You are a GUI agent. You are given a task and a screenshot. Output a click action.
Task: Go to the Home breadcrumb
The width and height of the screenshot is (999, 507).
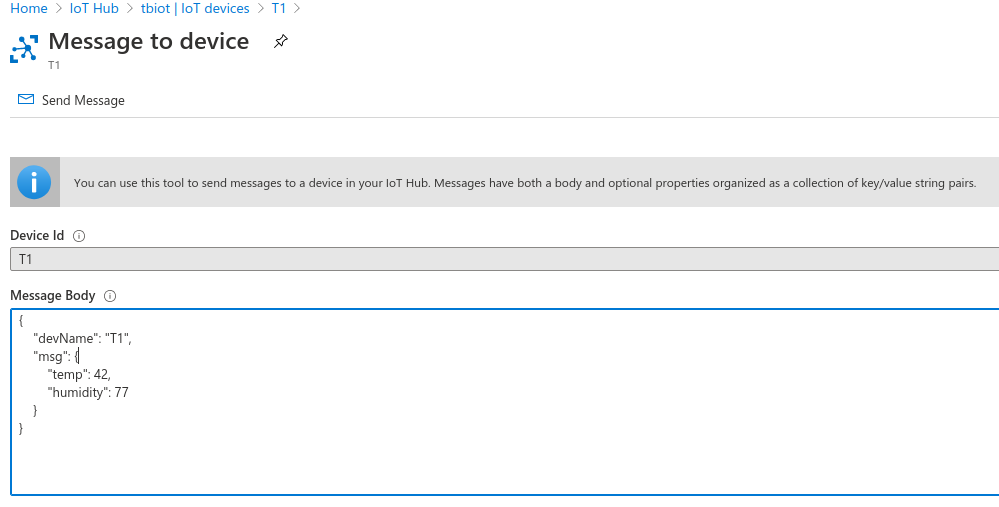pos(29,9)
